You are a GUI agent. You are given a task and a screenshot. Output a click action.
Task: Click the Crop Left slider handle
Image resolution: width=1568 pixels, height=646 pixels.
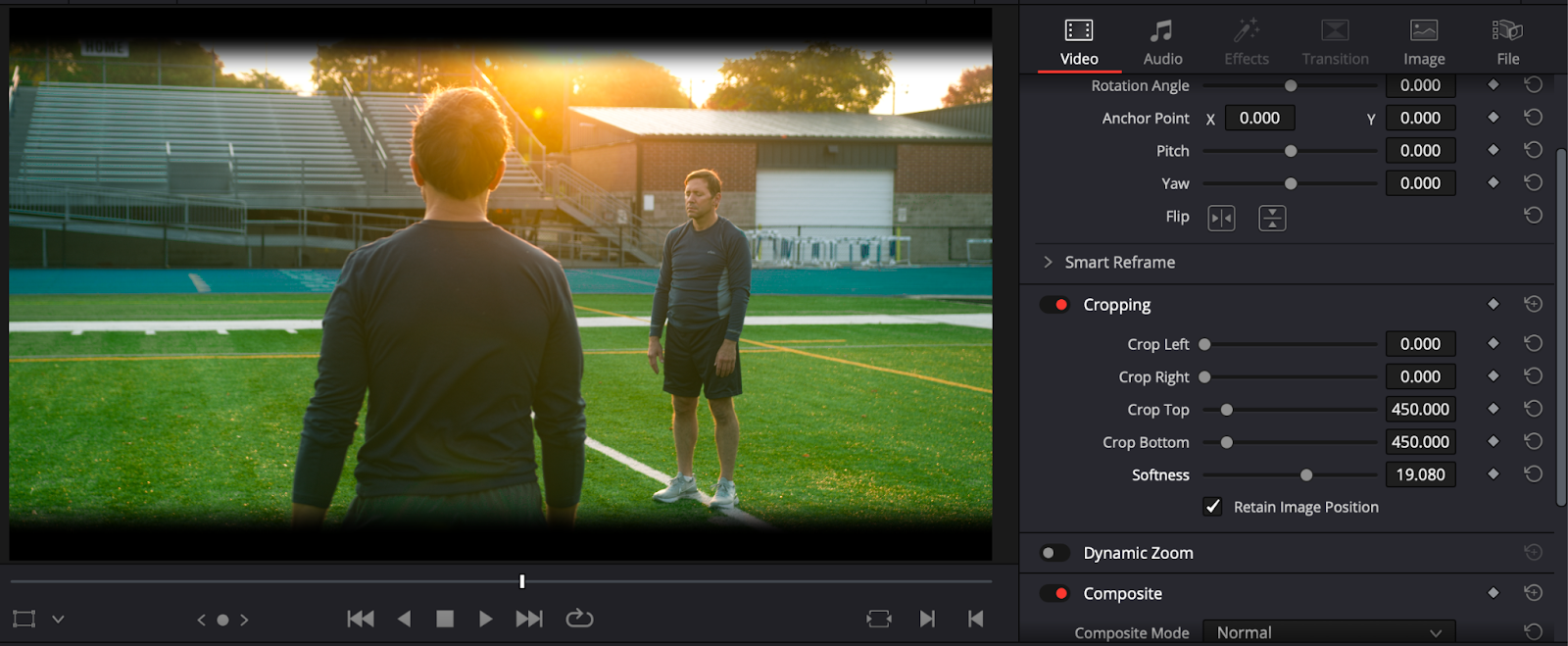coord(1204,344)
